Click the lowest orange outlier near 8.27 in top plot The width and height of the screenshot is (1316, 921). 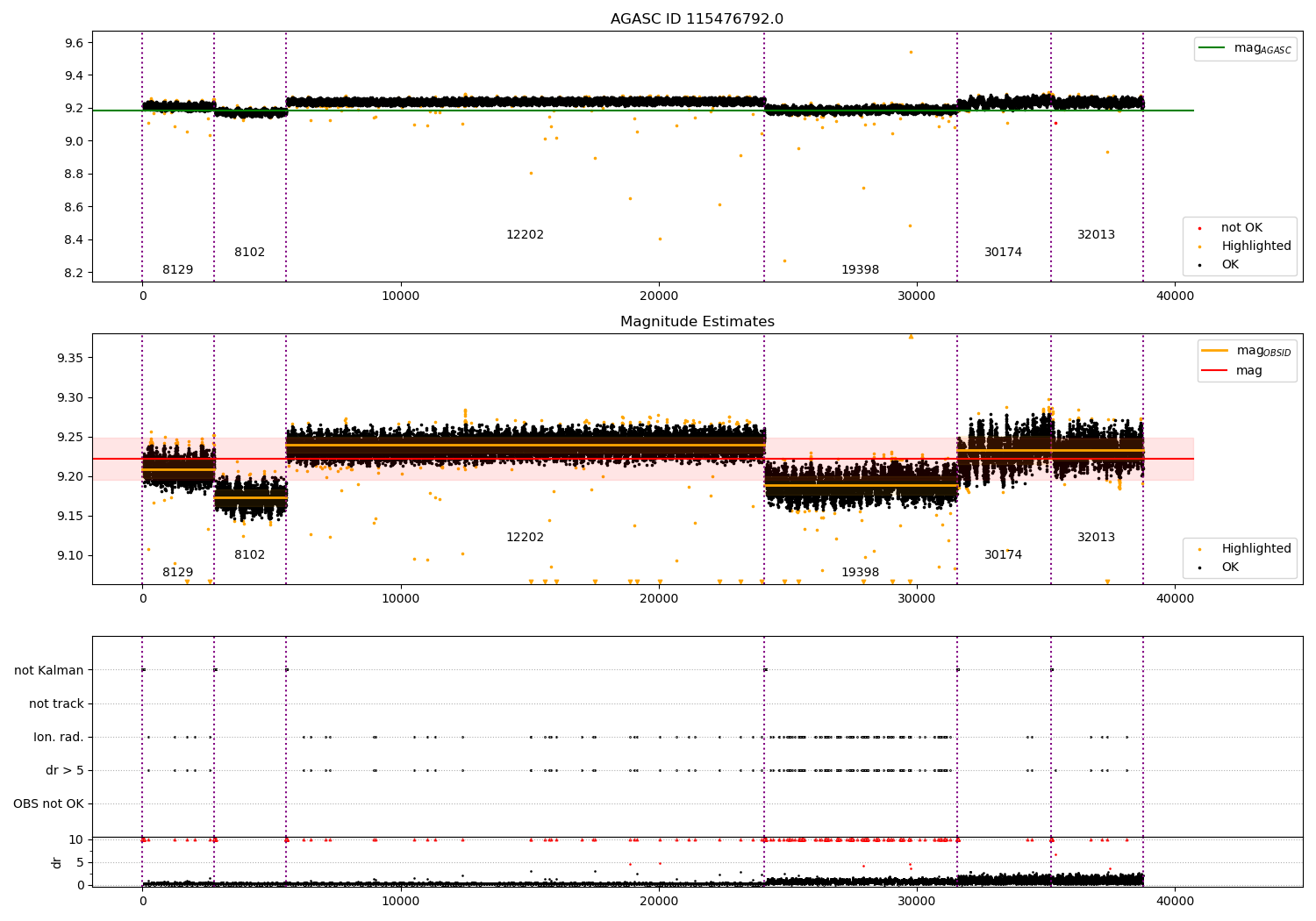click(x=784, y=261)
